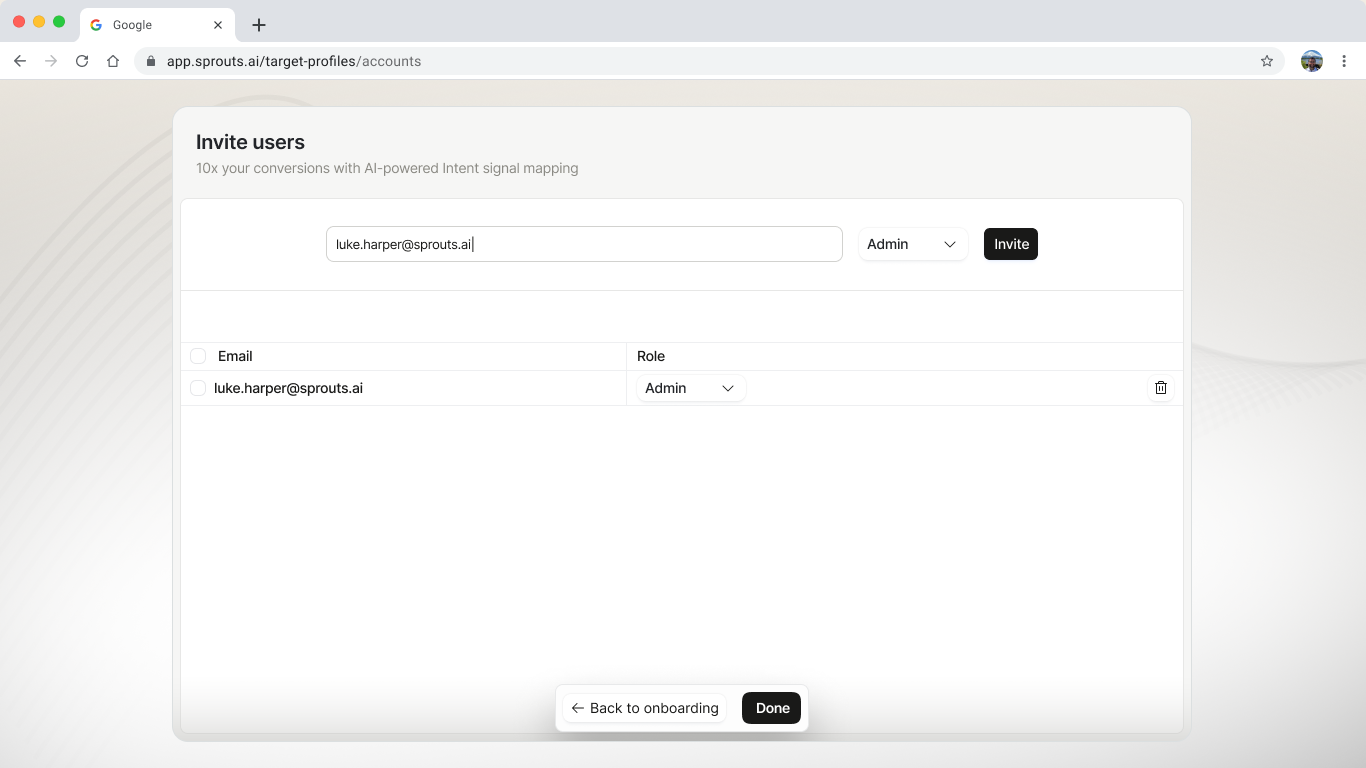The image size is (1366, 768).
Task: Close the Google tab
Action: 218,25
